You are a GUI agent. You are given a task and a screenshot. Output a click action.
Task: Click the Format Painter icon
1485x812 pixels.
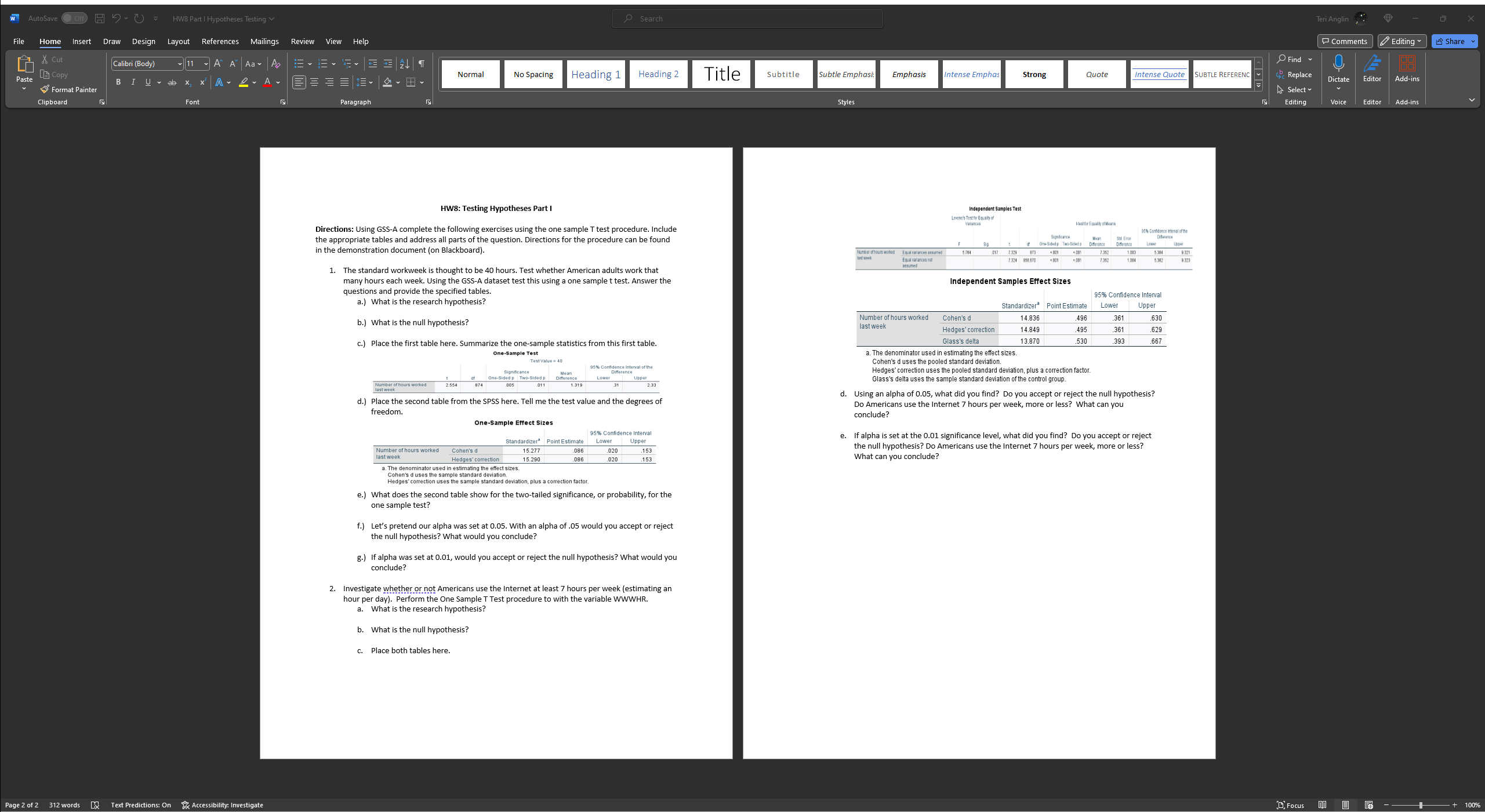click(45, 89)
